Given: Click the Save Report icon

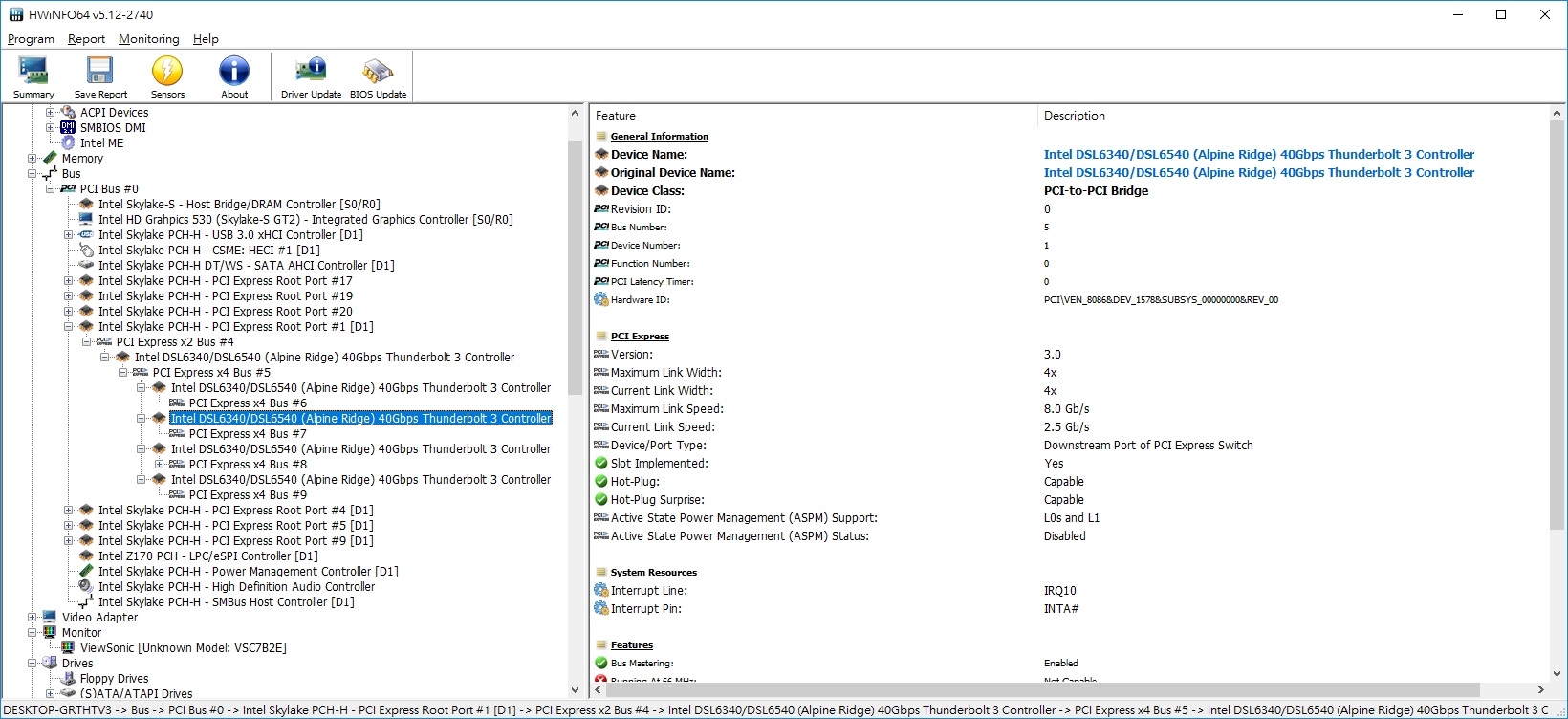Looking at the screenshot, I should click(x=100, y=76).
